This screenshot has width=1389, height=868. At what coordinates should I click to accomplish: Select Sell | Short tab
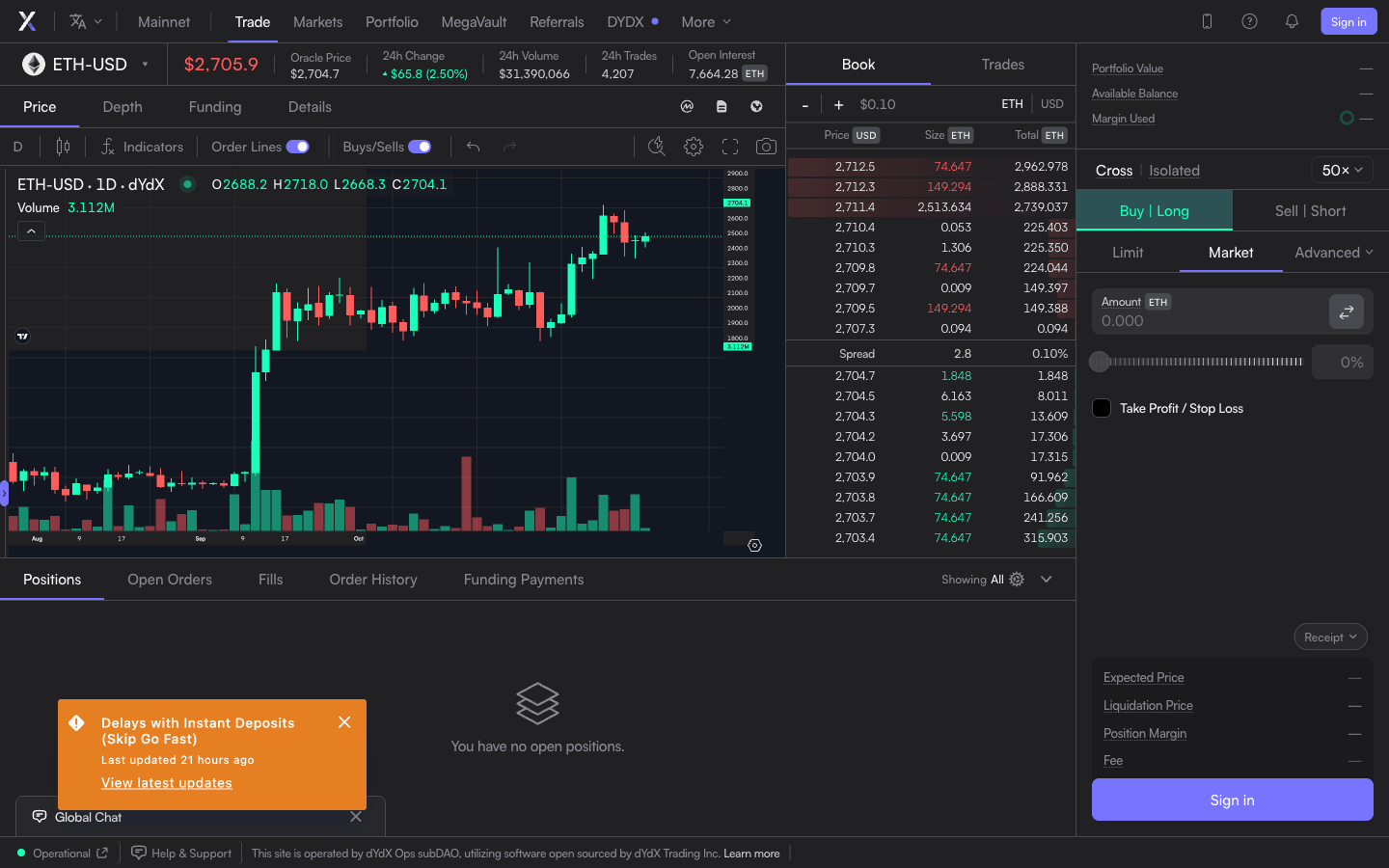click(x=1310, y=211)
